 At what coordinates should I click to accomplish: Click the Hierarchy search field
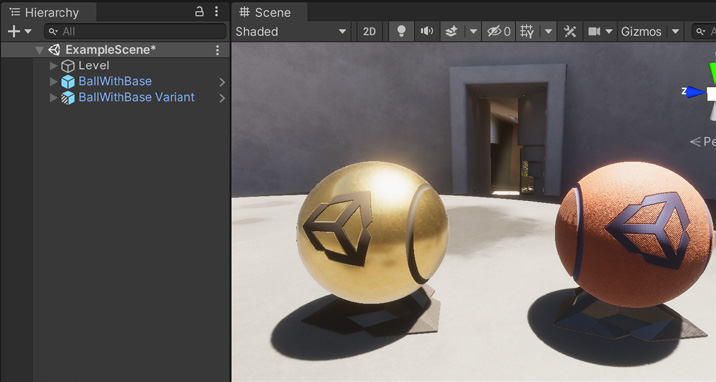pyautogui.click(x=135, y=31)
